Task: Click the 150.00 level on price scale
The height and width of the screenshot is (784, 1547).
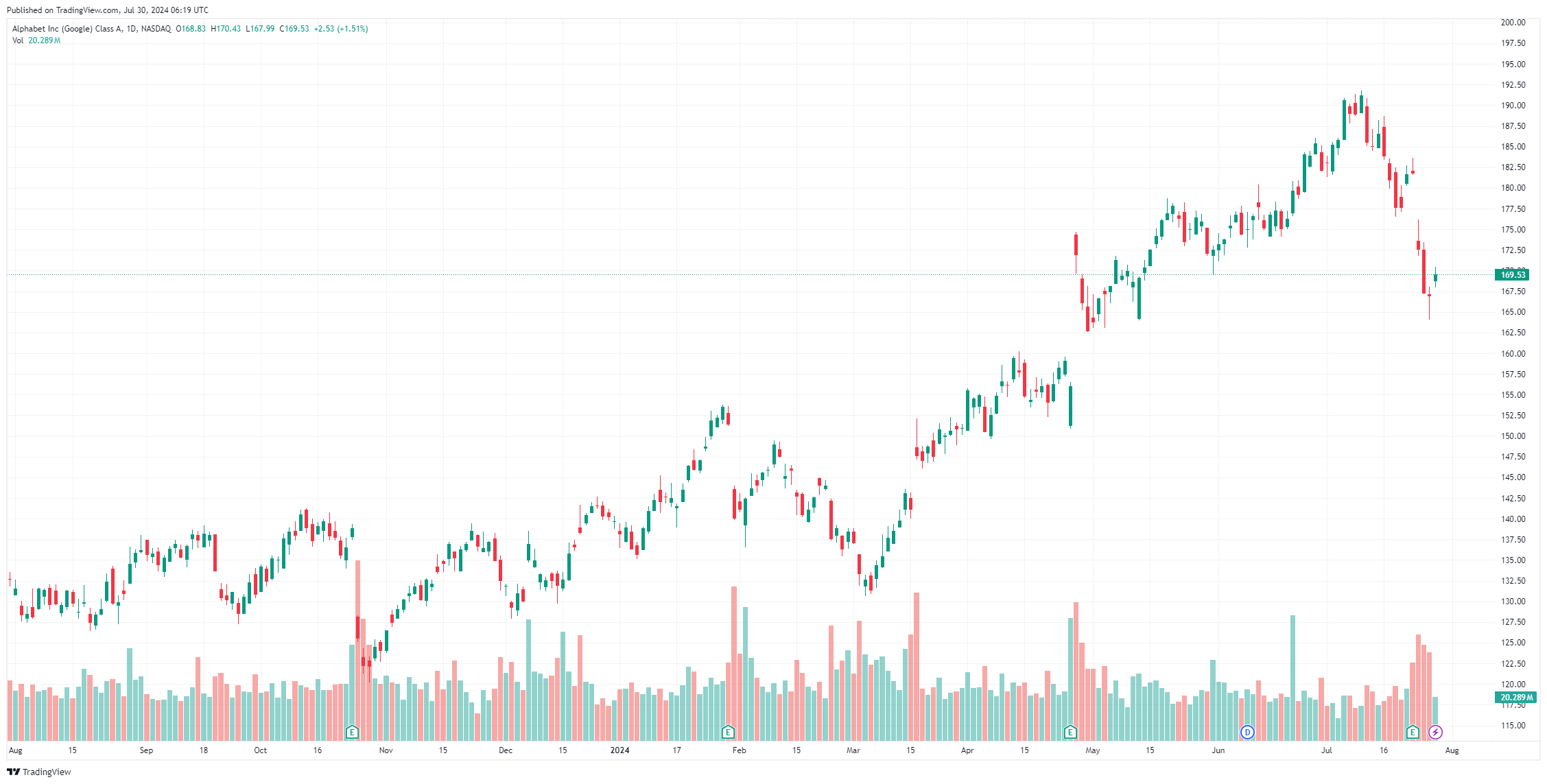Action: coord(1513,436)
